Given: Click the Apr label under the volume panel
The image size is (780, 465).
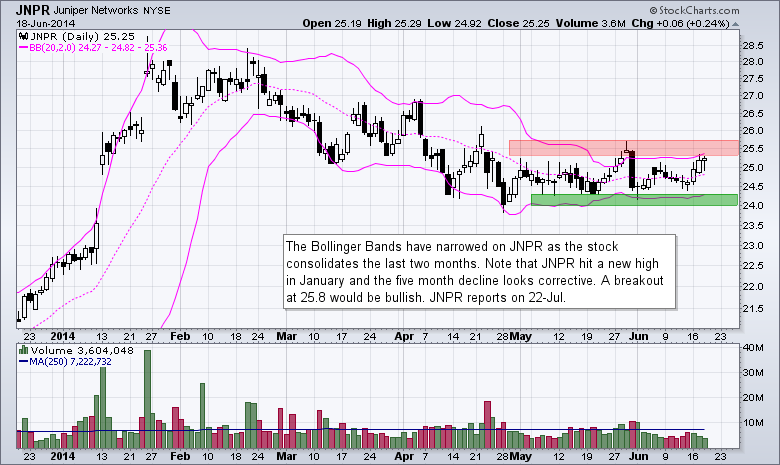Looking at the screenshot, I should click(x=404, y=456).
